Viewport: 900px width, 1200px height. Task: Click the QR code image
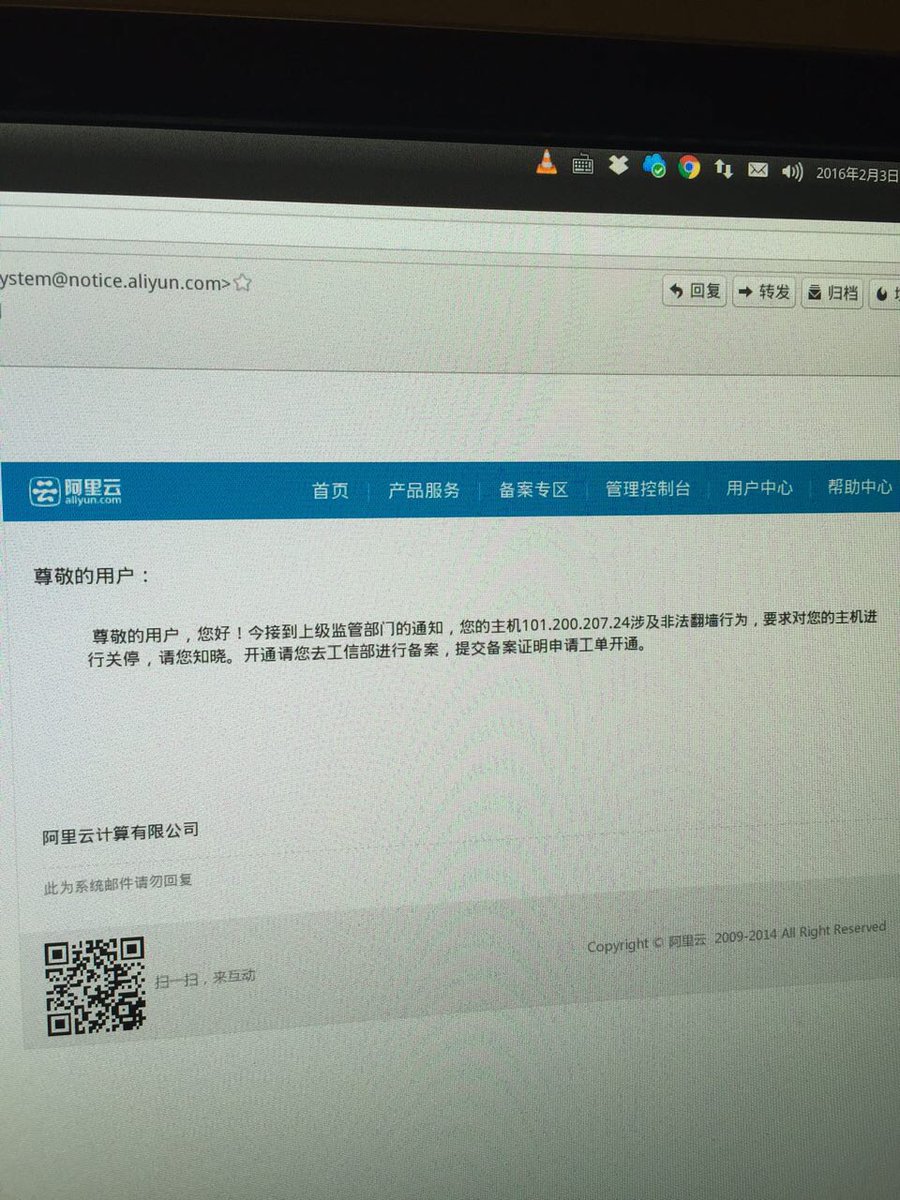96,986
